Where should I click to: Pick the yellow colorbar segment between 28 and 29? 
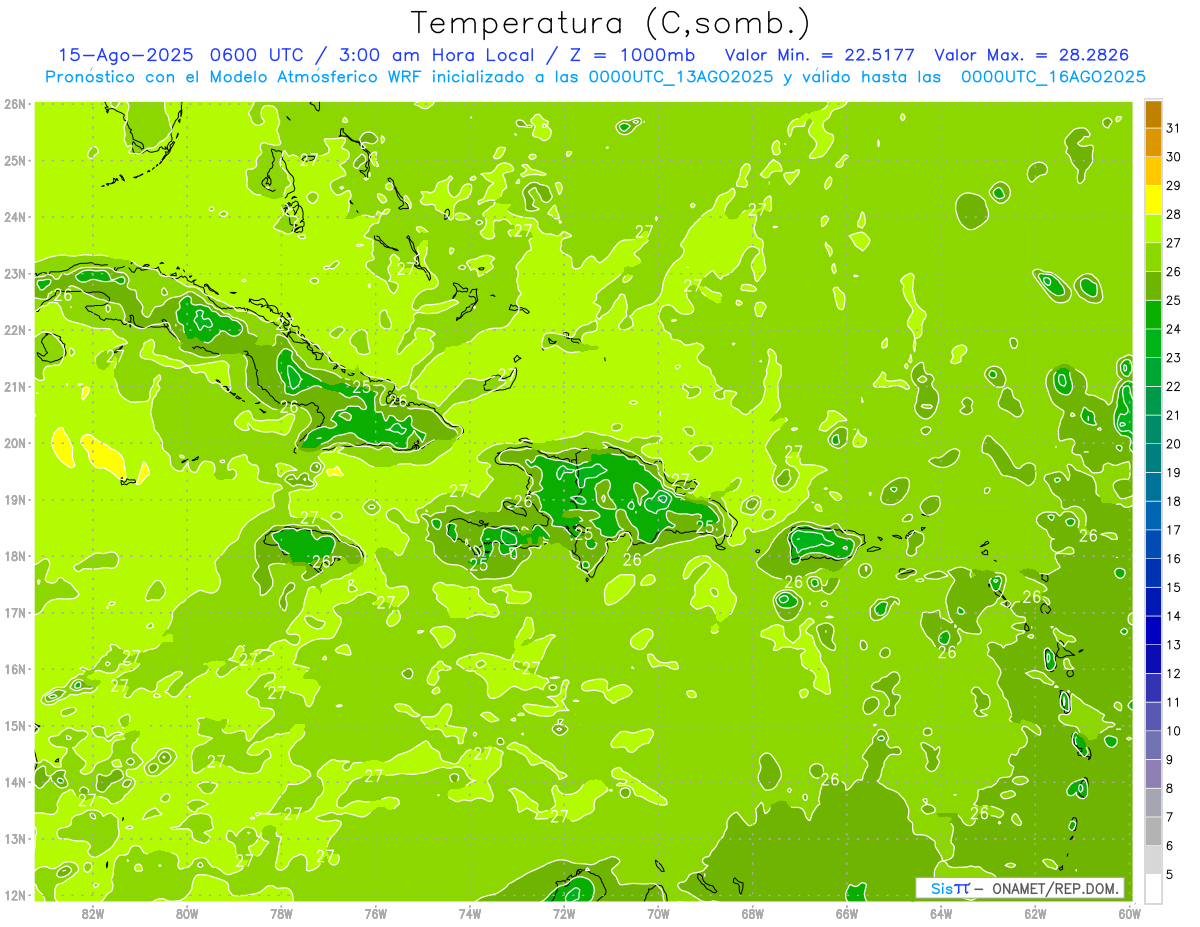pos(1154,200)
